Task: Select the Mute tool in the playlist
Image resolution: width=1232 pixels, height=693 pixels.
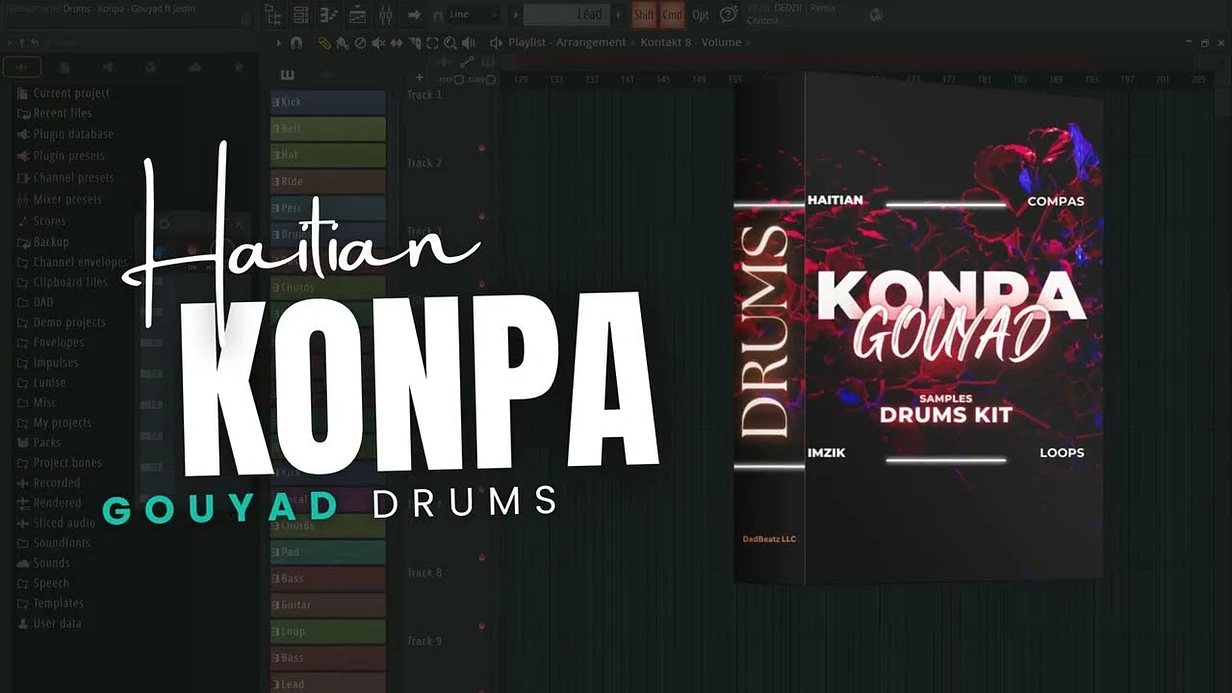Action: pos(378,43)
